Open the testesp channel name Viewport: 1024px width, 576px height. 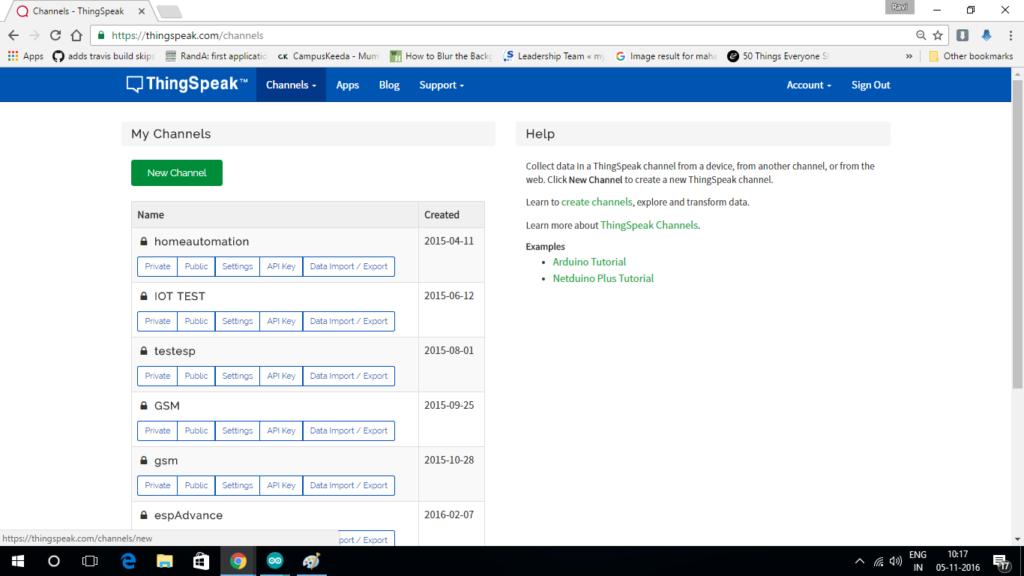click(x=174, y=351)
